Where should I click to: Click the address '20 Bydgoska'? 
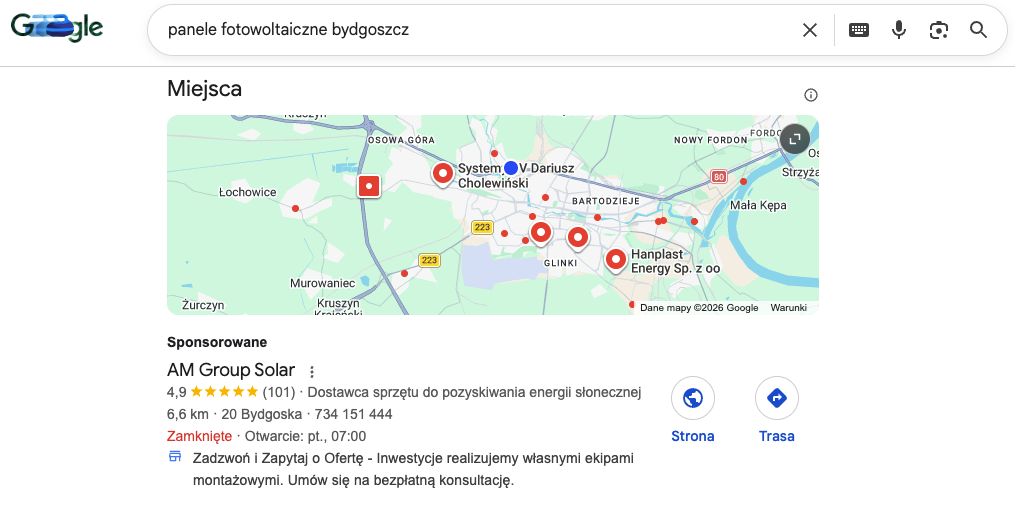pyautogui.click(x=262, y=414)
